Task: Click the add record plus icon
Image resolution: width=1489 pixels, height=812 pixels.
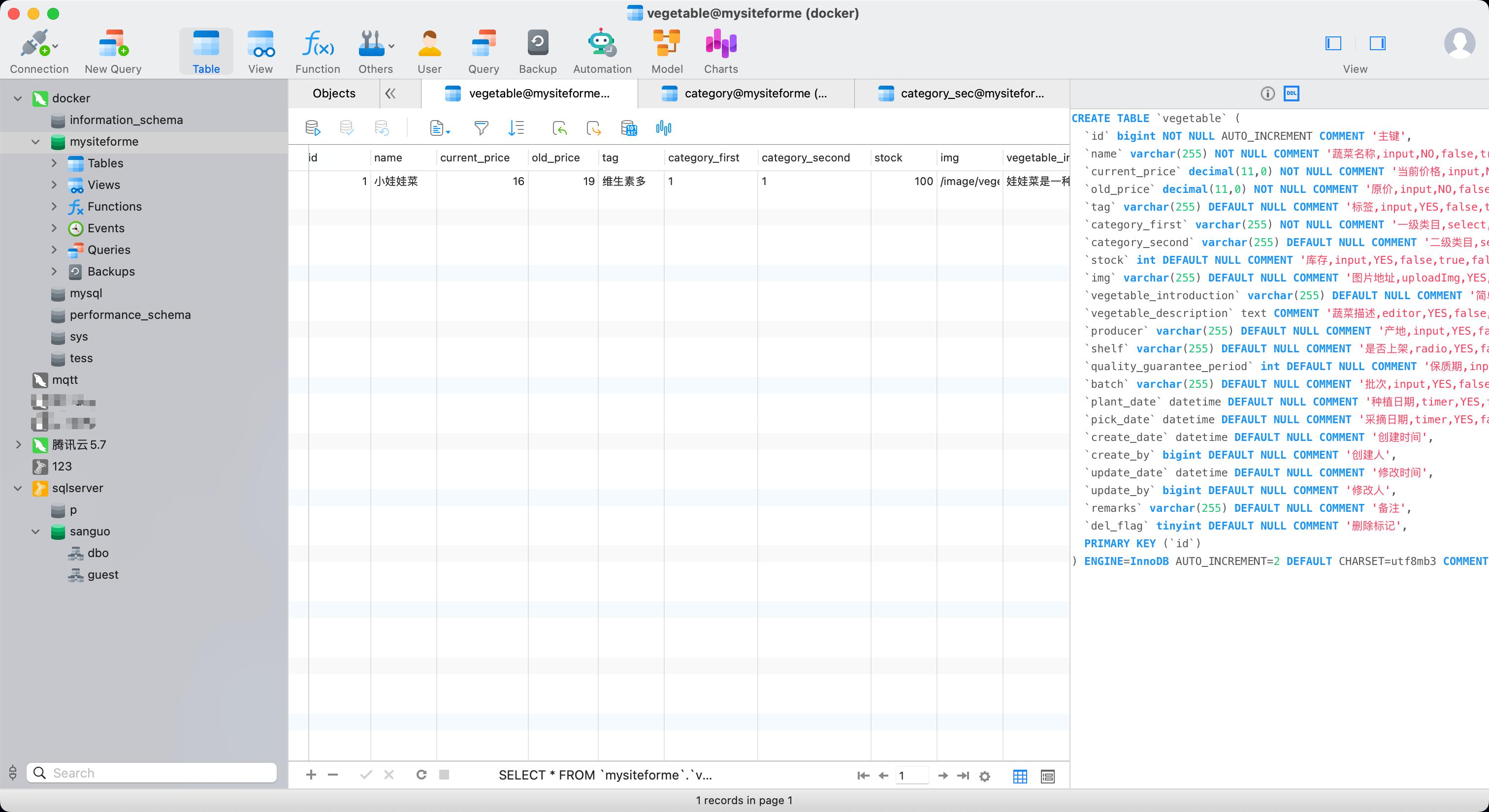Action: point(311,775)
